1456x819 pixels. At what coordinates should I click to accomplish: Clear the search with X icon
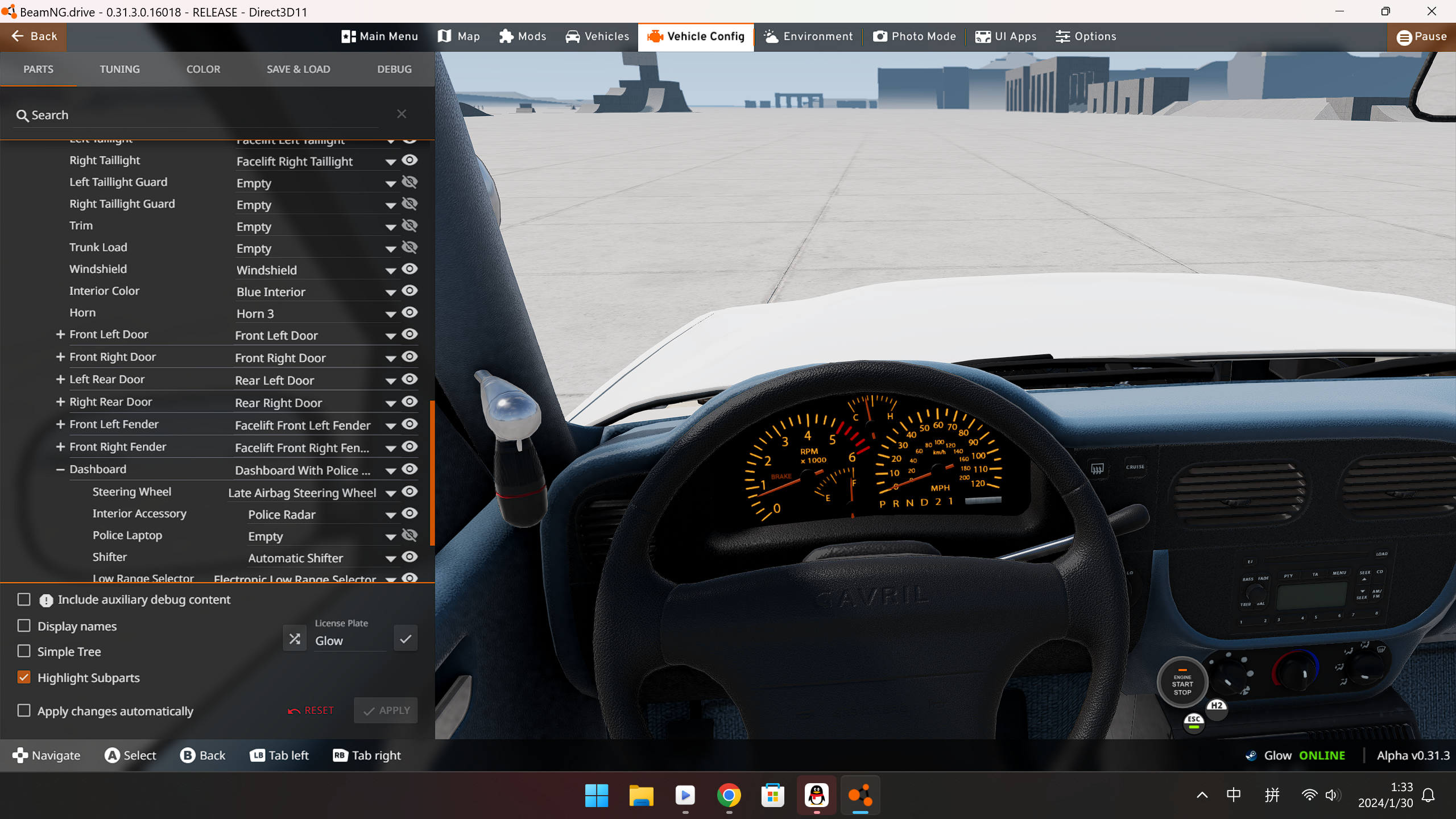point(402,114)
